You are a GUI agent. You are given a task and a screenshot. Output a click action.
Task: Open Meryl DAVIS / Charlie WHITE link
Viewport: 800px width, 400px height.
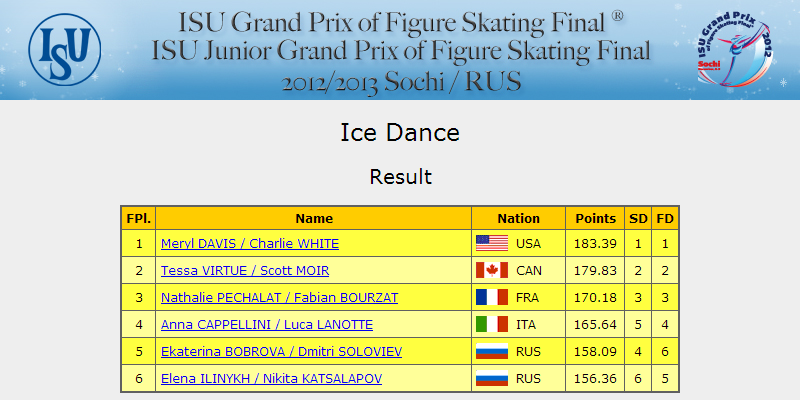pos(250,244)
